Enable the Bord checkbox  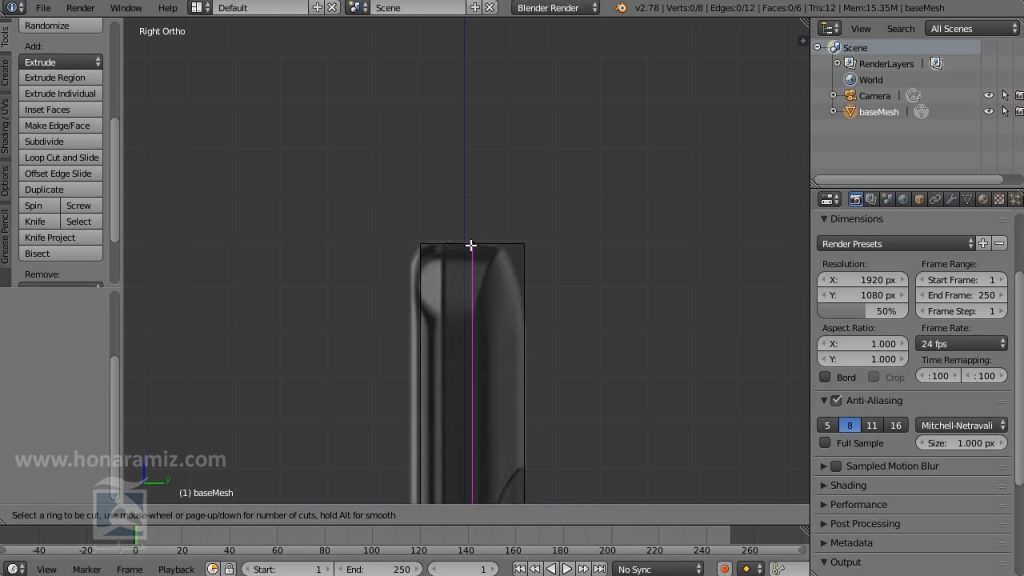[x=825, y=377]
